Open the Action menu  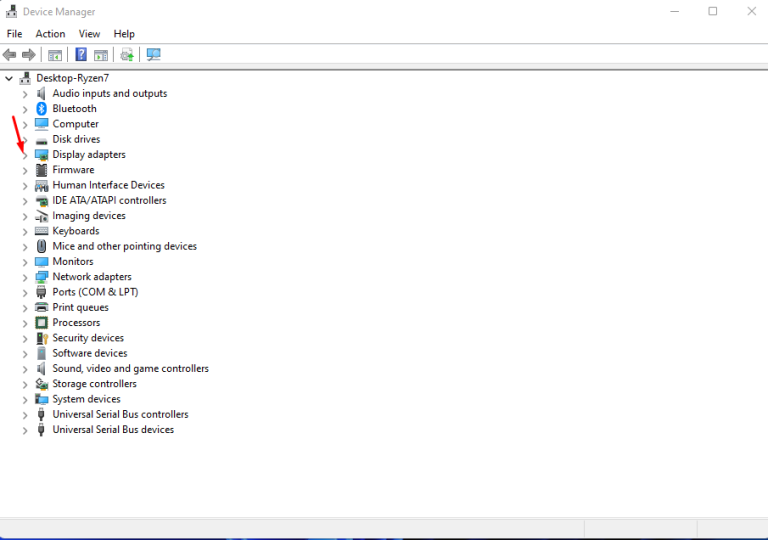pyautogui.click(x=50, y=34)
